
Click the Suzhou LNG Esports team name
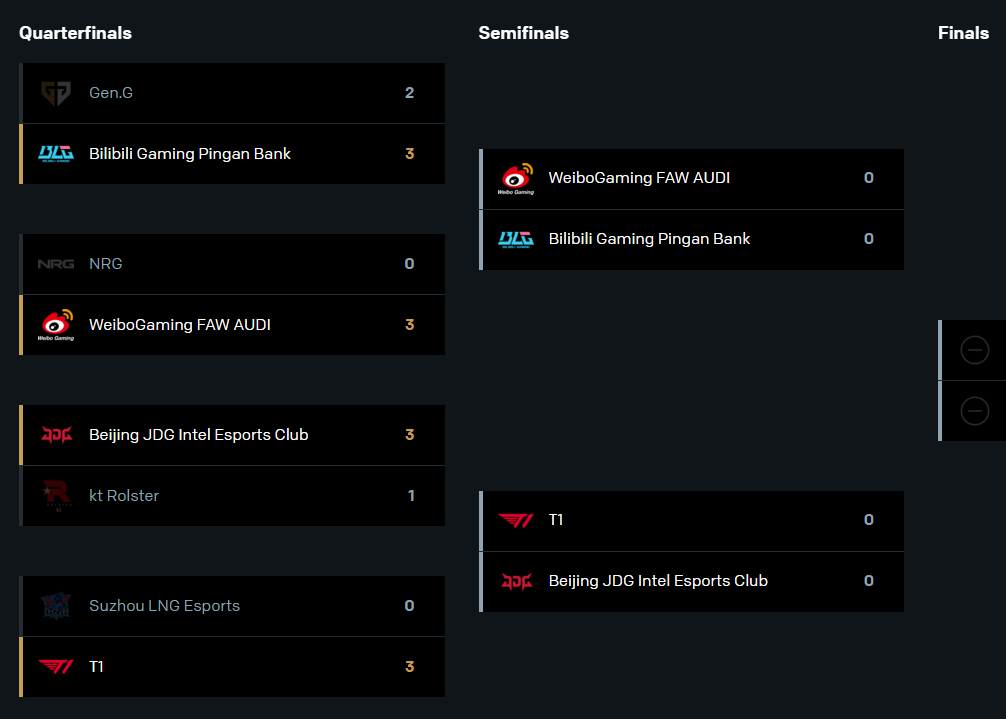[164, 606]
